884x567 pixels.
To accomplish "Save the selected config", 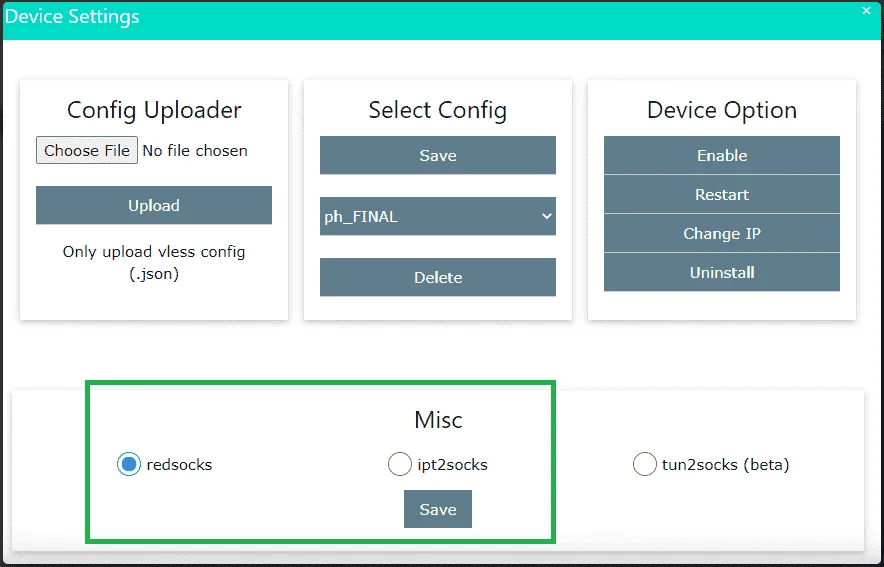I will [x=437, y=155].
